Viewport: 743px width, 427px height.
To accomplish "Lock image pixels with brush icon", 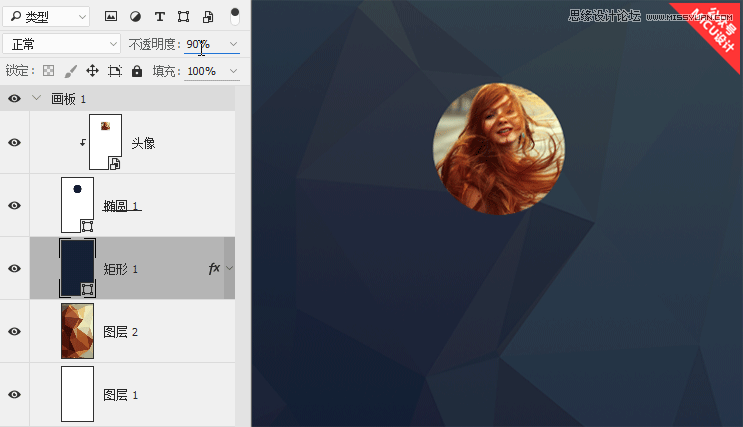I will [x=70, y=71].
